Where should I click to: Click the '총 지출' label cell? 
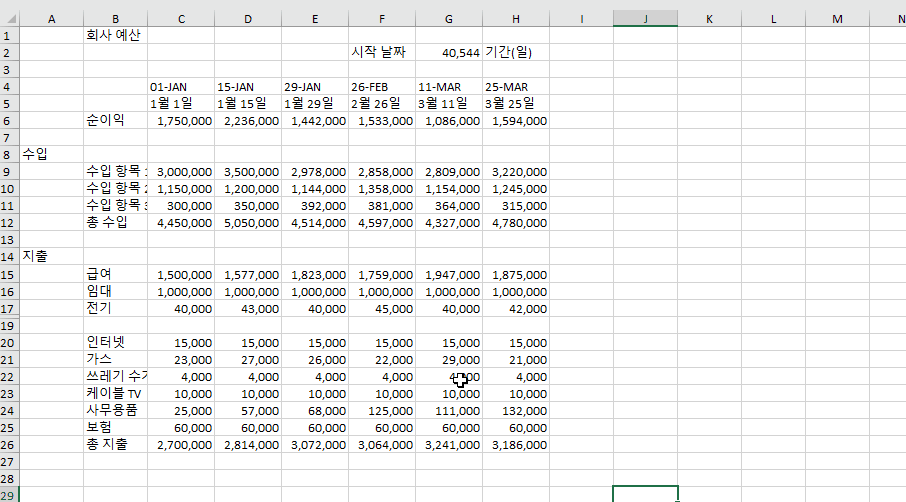tap(115, 445)
